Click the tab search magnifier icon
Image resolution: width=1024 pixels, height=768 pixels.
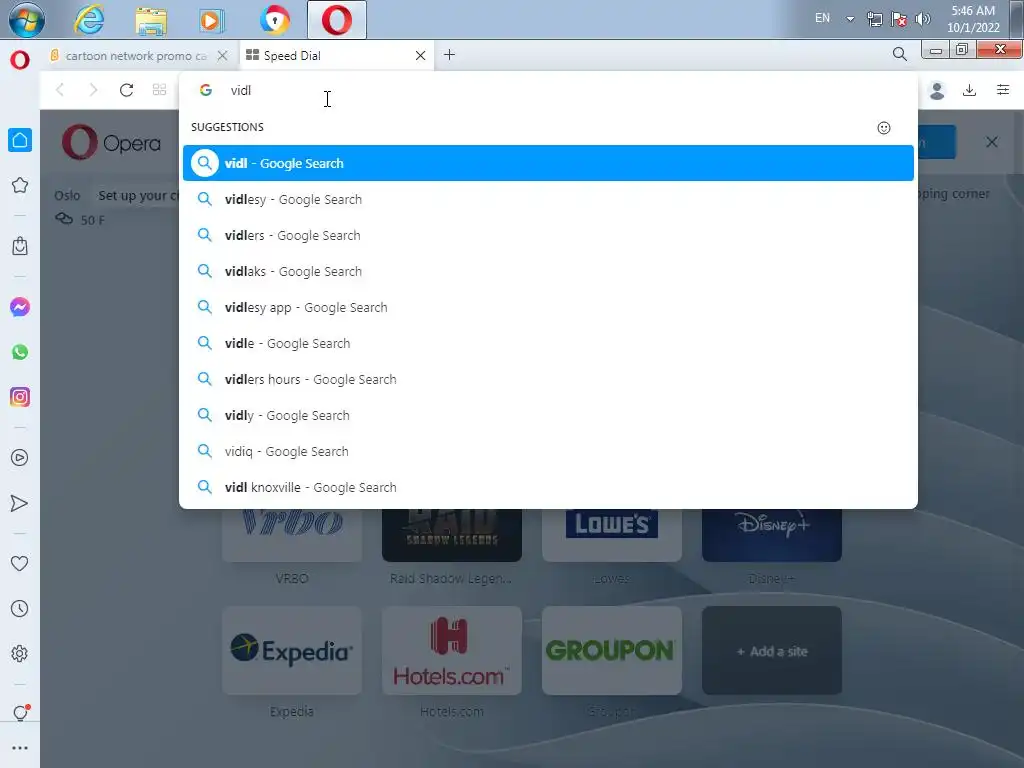tap(899, 55)
